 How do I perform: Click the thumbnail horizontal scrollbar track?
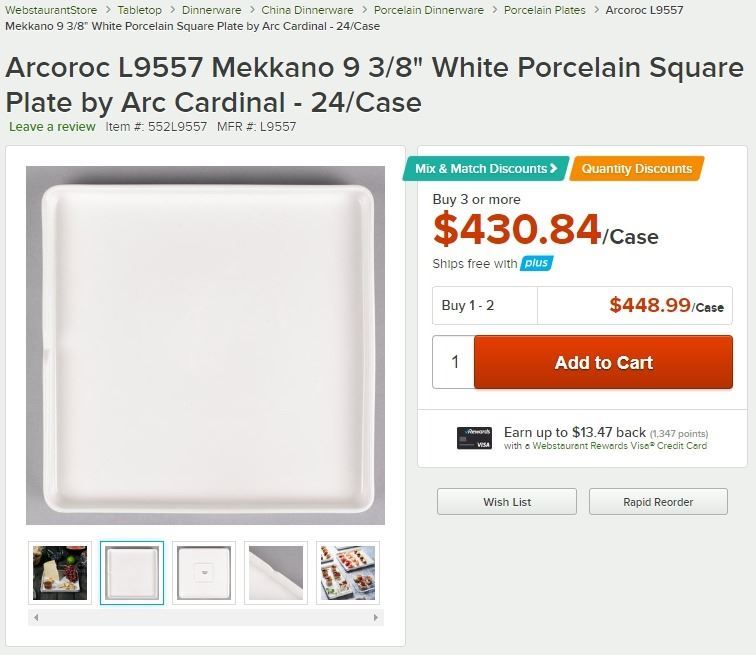(205, 618)
